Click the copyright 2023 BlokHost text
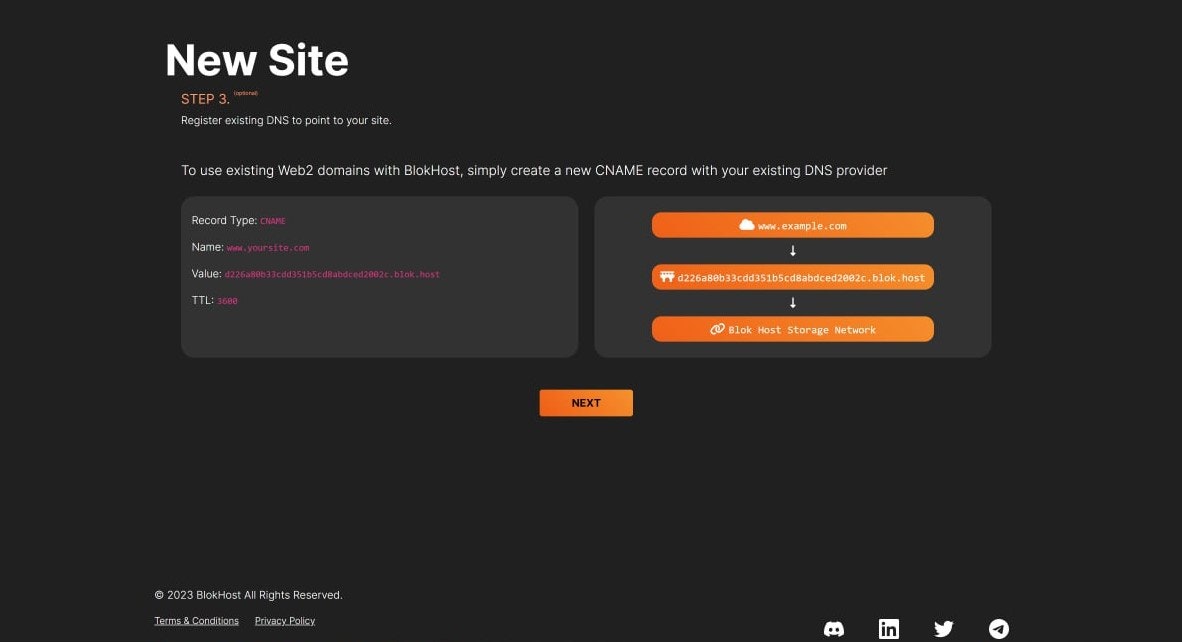 (248, 595)
